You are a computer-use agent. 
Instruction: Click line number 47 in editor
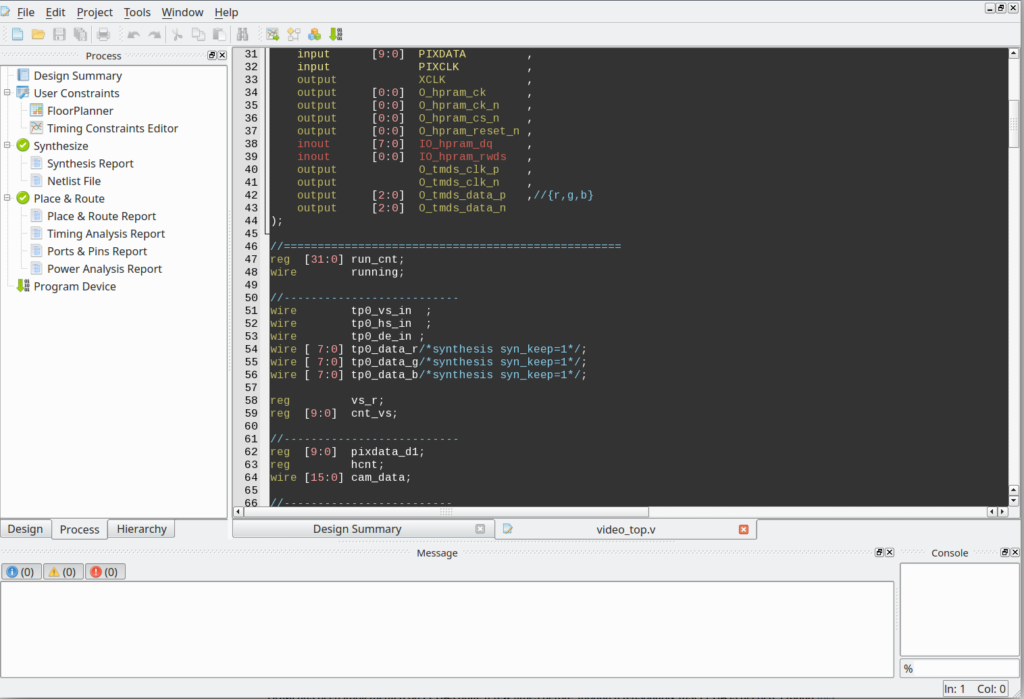pyautogui.click(x=251, y=259)
